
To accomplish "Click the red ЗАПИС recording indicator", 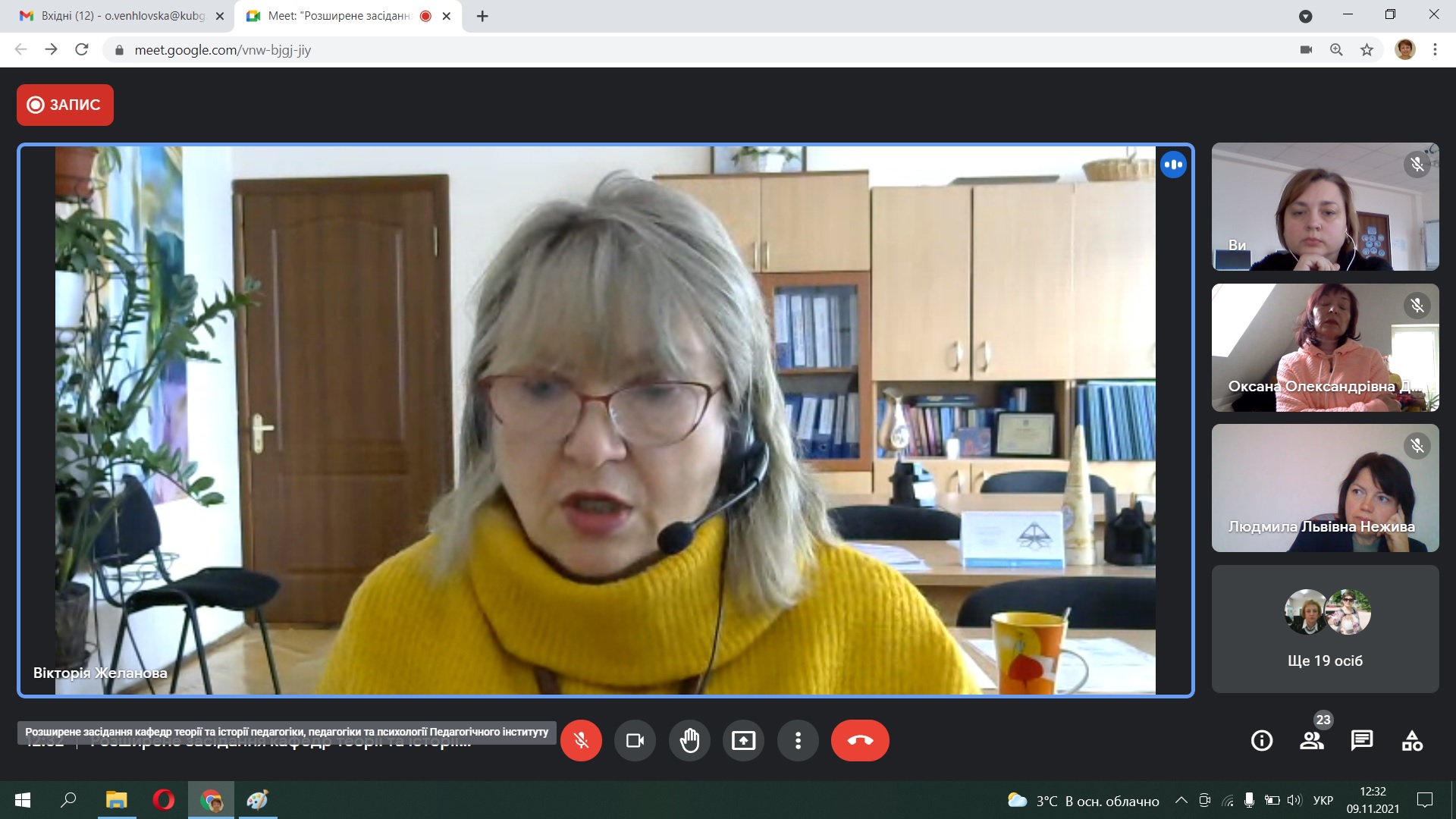I will coord(65,105).
